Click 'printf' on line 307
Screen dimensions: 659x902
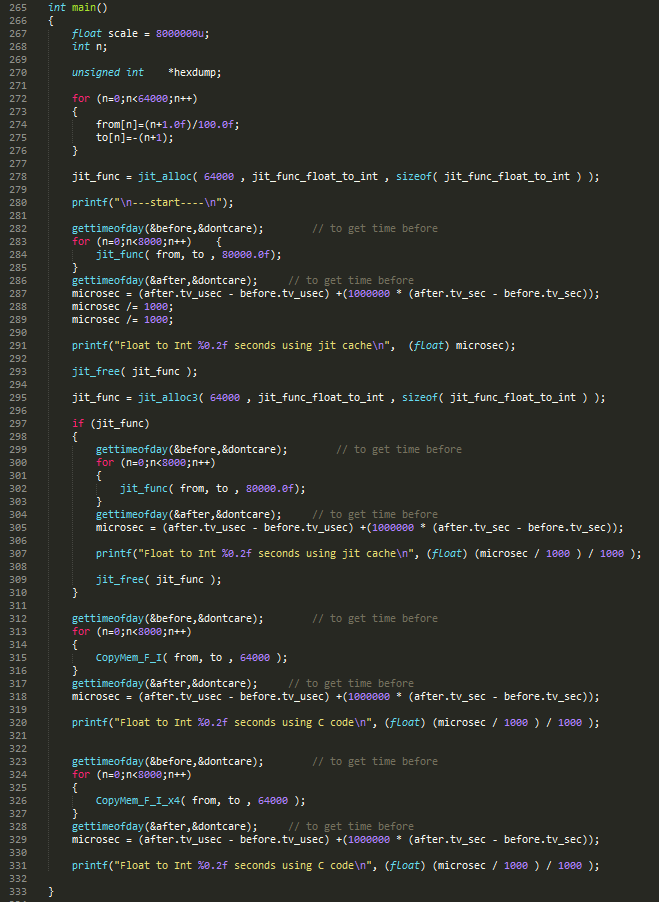tap(114, 553)
